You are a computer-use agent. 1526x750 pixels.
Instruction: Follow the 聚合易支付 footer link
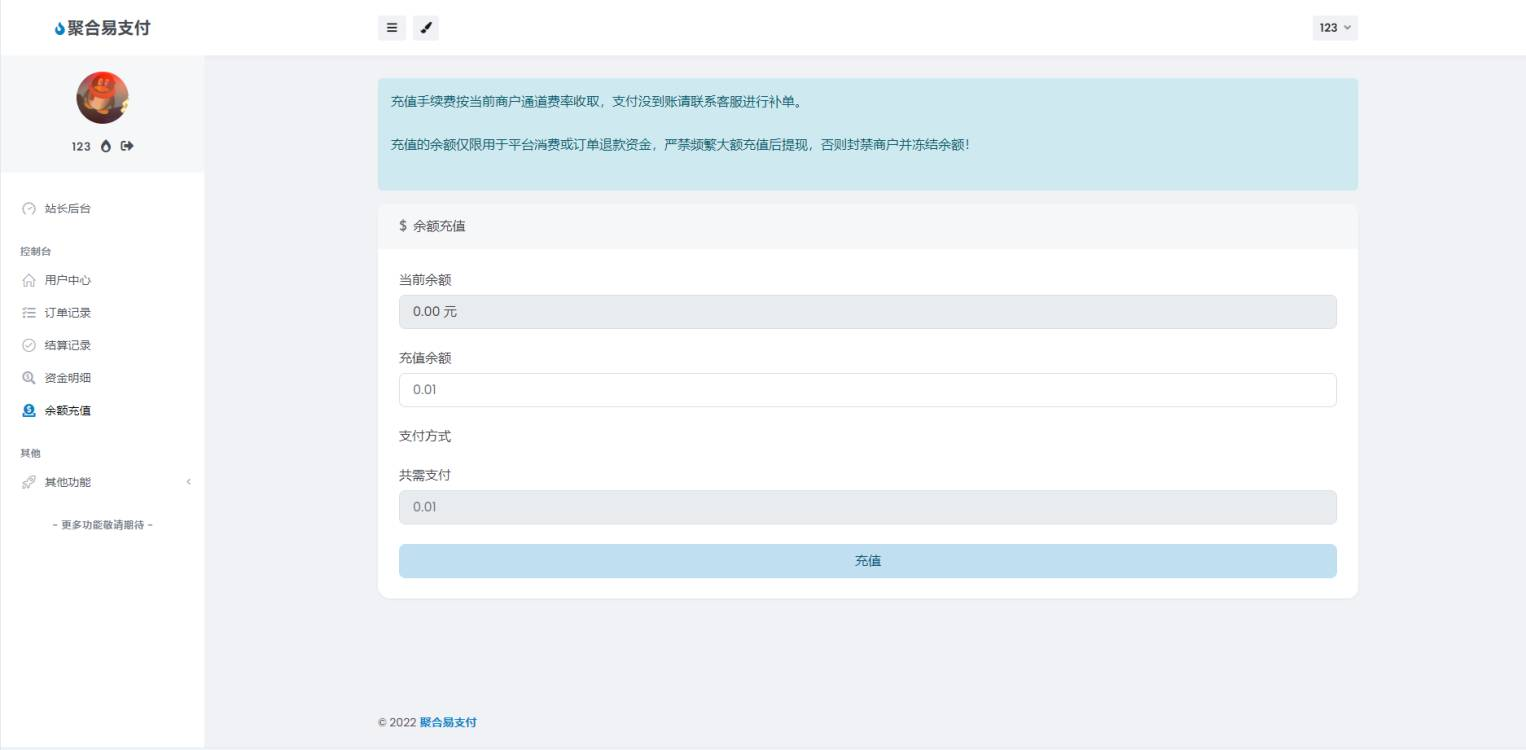(x=448, y=722)
